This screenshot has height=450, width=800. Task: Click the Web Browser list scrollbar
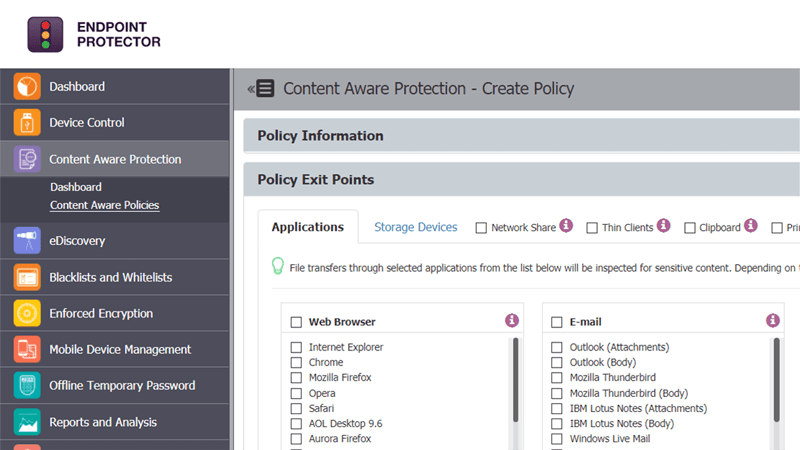pyautogui.click(x=516, y=380)
